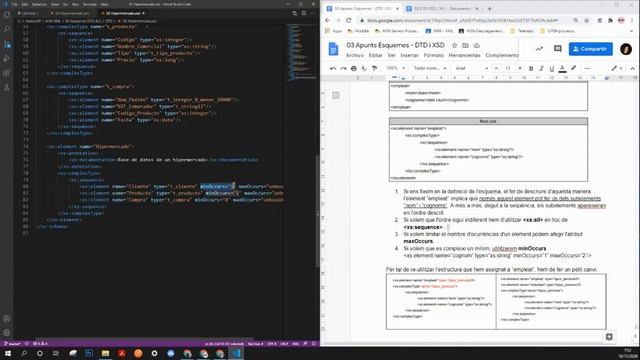
Task: Open the Archivo menu in Google Docs
Action: click(355, 55)
